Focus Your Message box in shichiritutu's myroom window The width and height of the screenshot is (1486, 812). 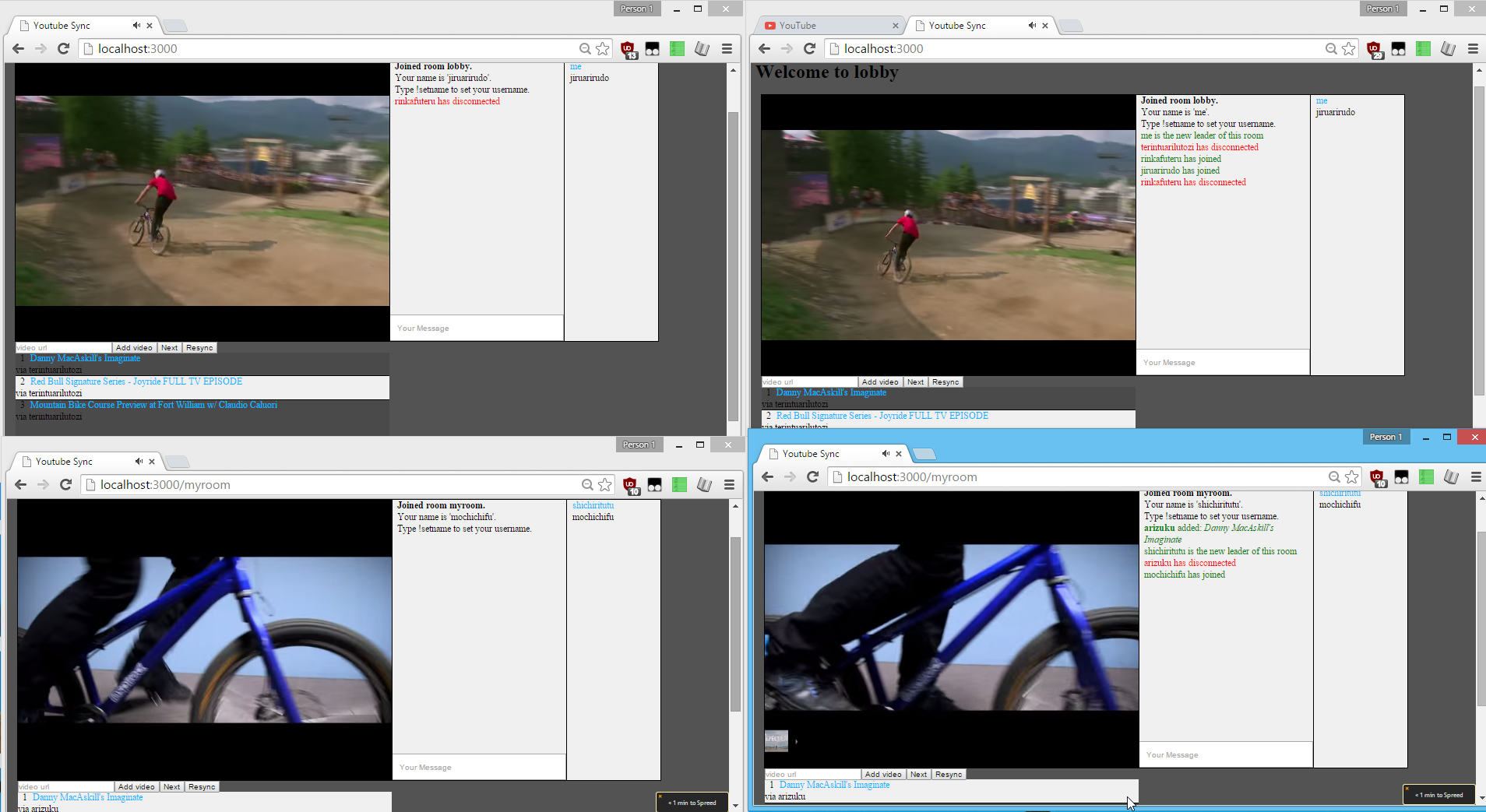click(1226, 754)
